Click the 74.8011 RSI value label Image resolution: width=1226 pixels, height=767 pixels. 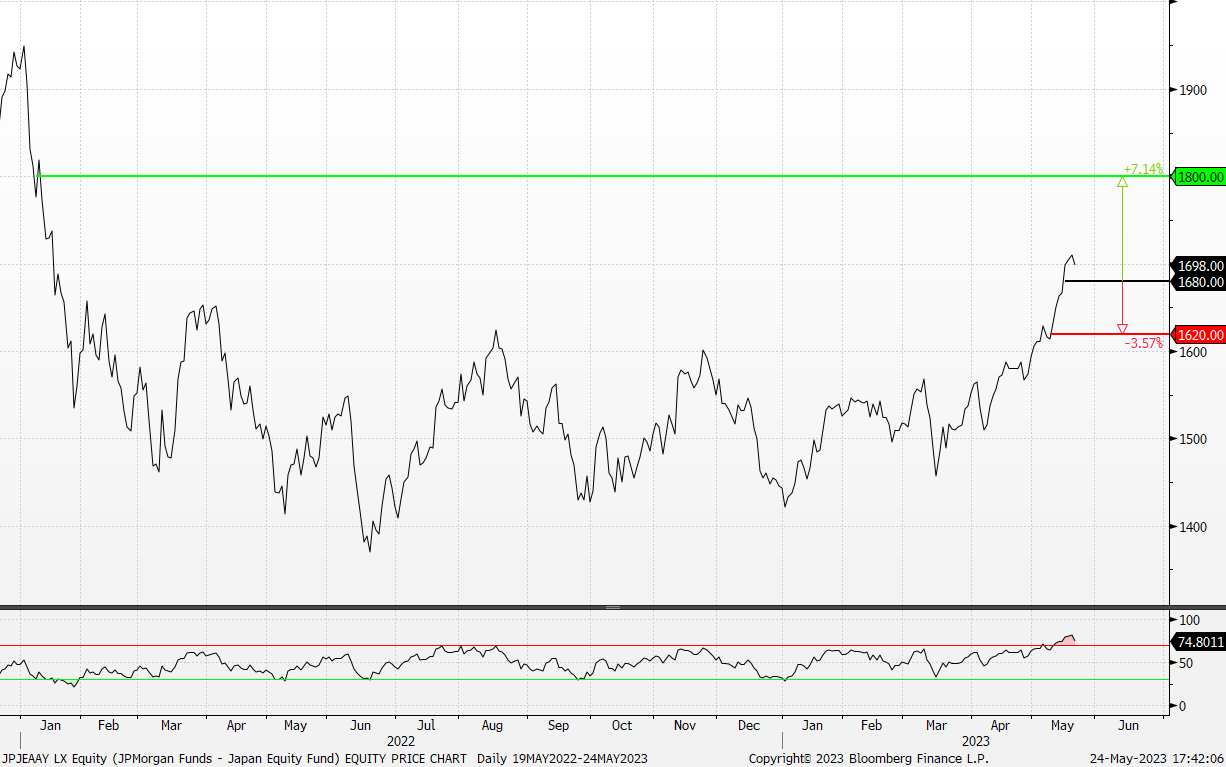pyautogui.click(x=1200, y=642)
